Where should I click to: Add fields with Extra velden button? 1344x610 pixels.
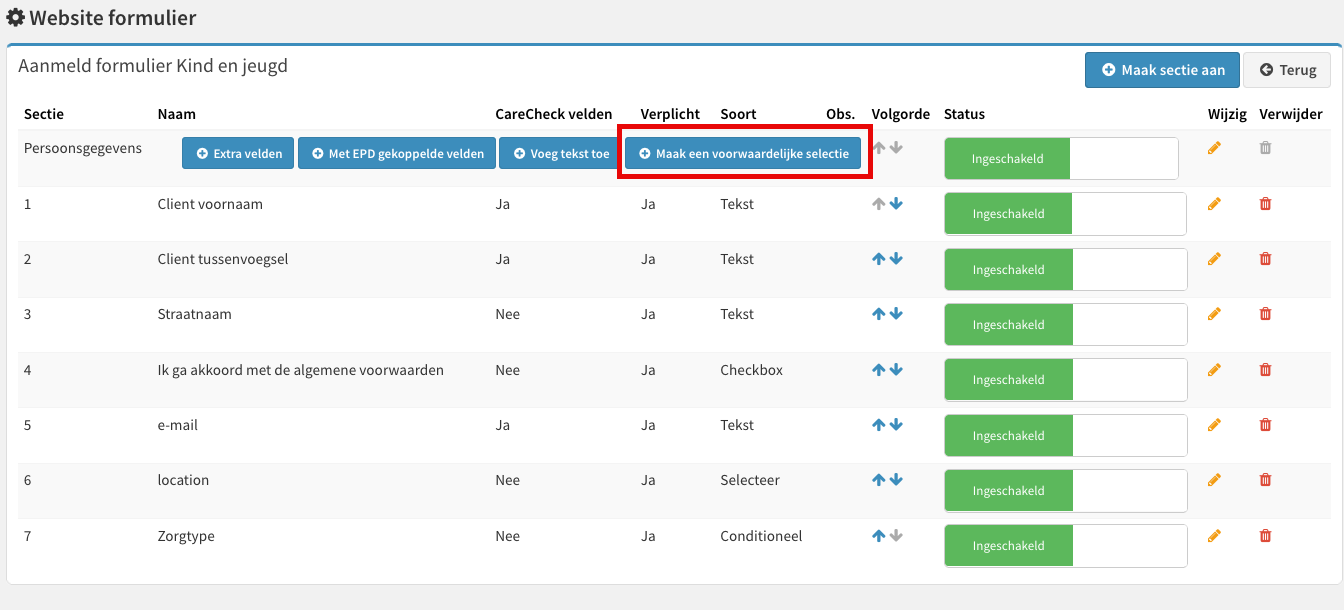[x=238, y=154]
